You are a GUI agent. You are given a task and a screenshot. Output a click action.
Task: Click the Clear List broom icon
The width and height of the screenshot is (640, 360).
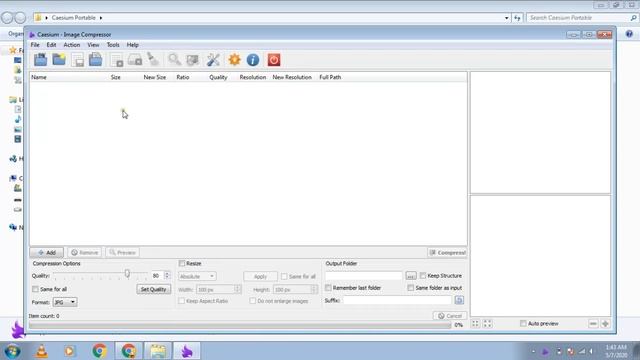point(153,60)
